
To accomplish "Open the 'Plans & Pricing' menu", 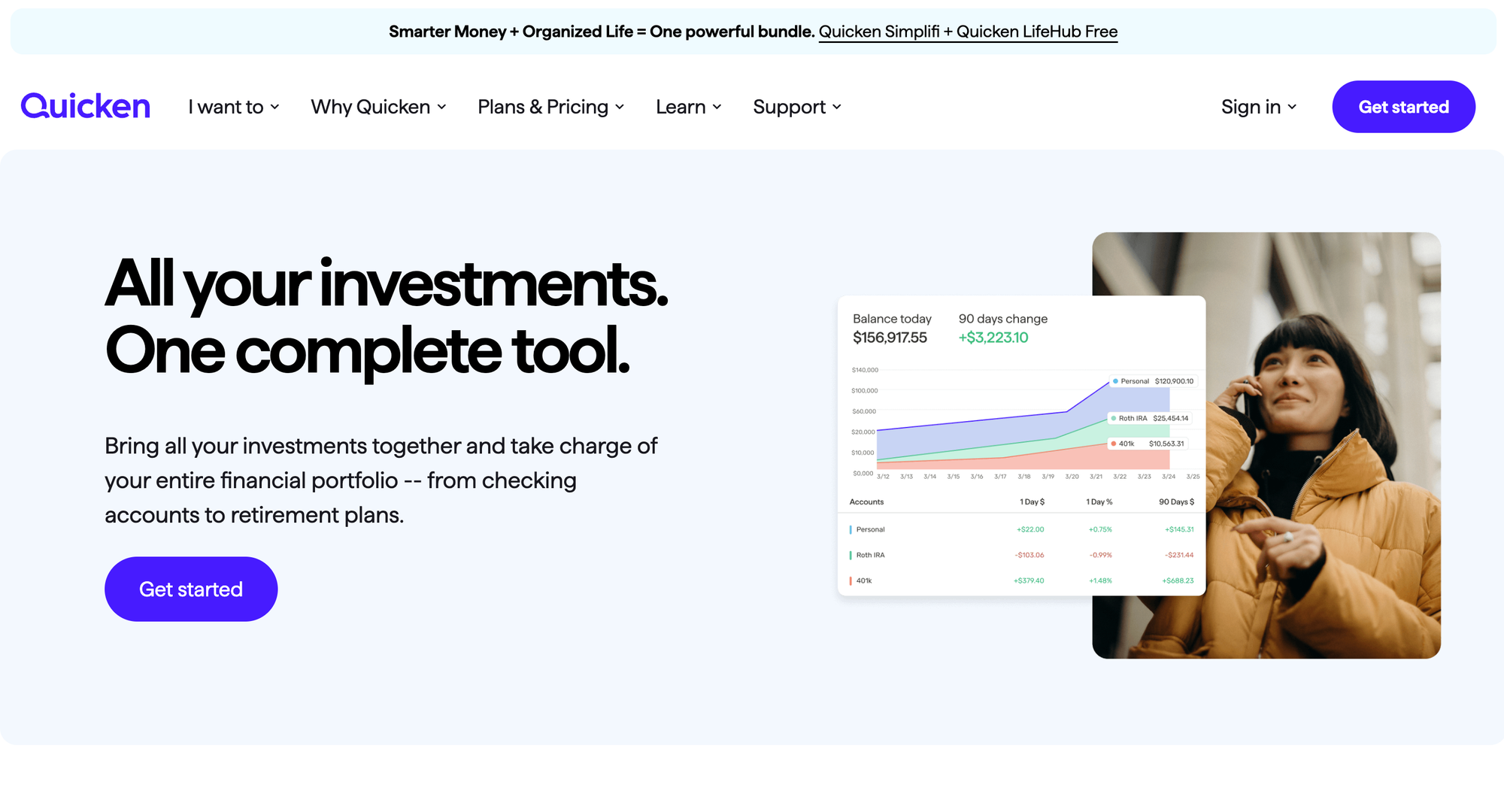I will [550, 107].
